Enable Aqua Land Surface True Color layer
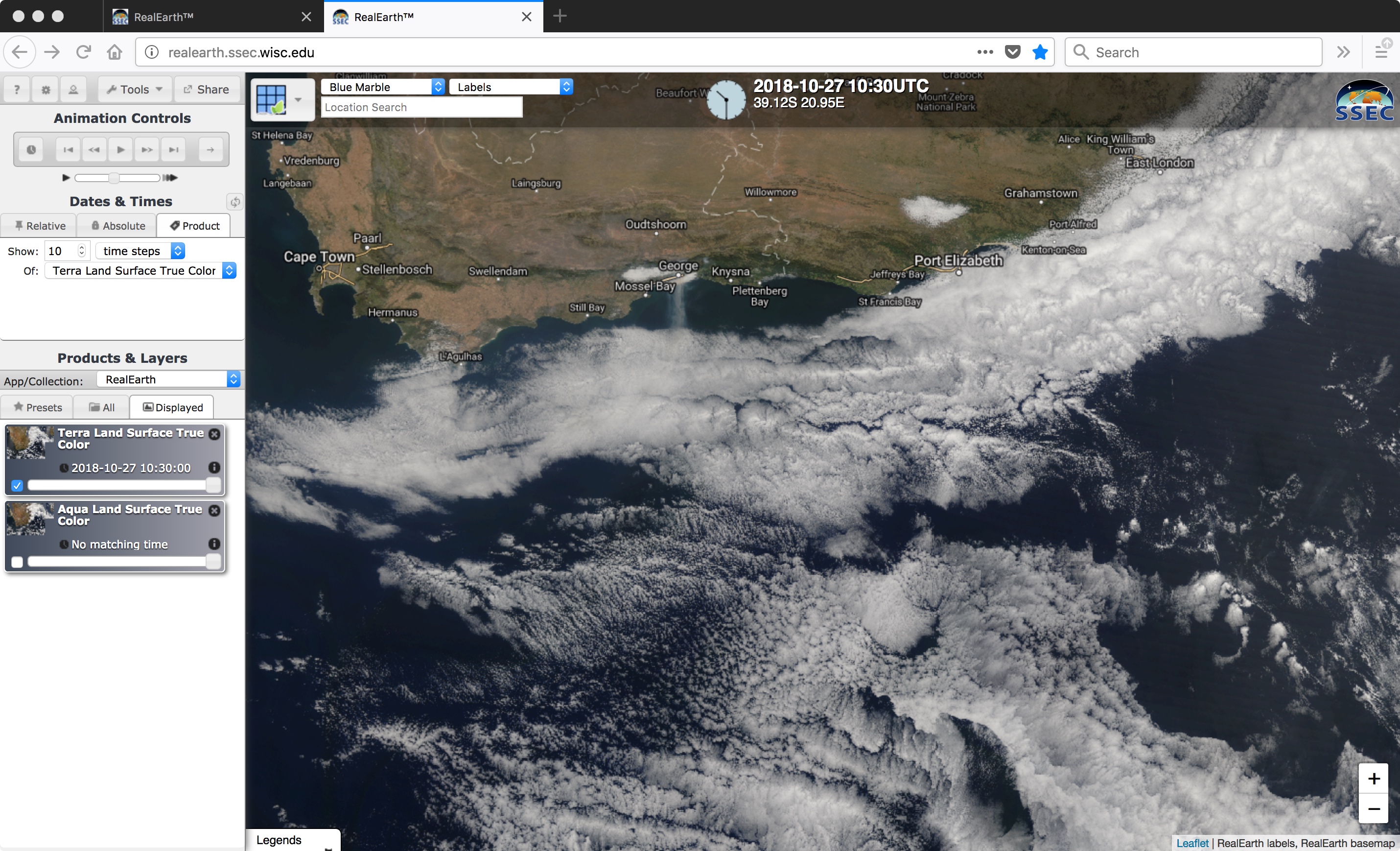Viewport: 1400px width, 851px height. (x=17, y=562)
